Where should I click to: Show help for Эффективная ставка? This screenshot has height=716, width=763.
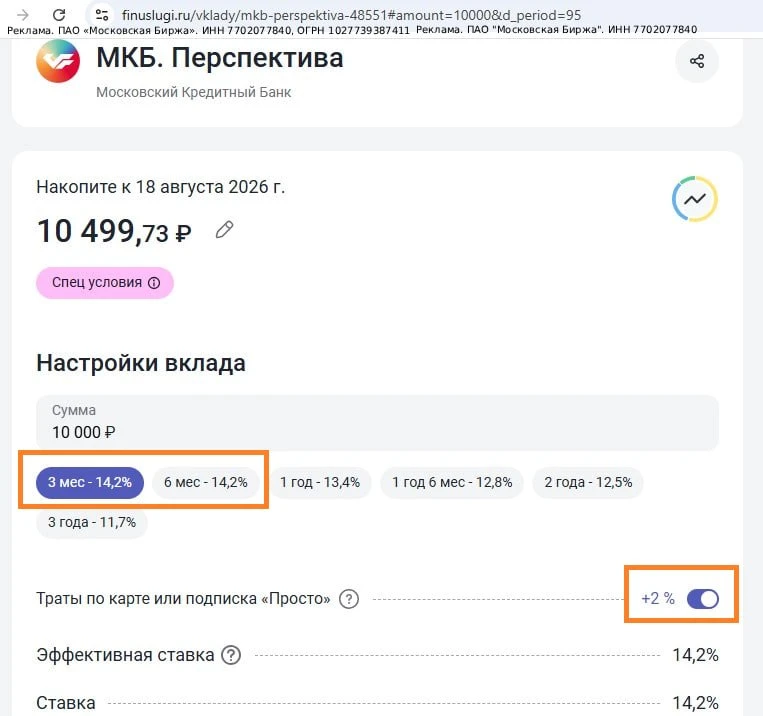click(231, 655)
